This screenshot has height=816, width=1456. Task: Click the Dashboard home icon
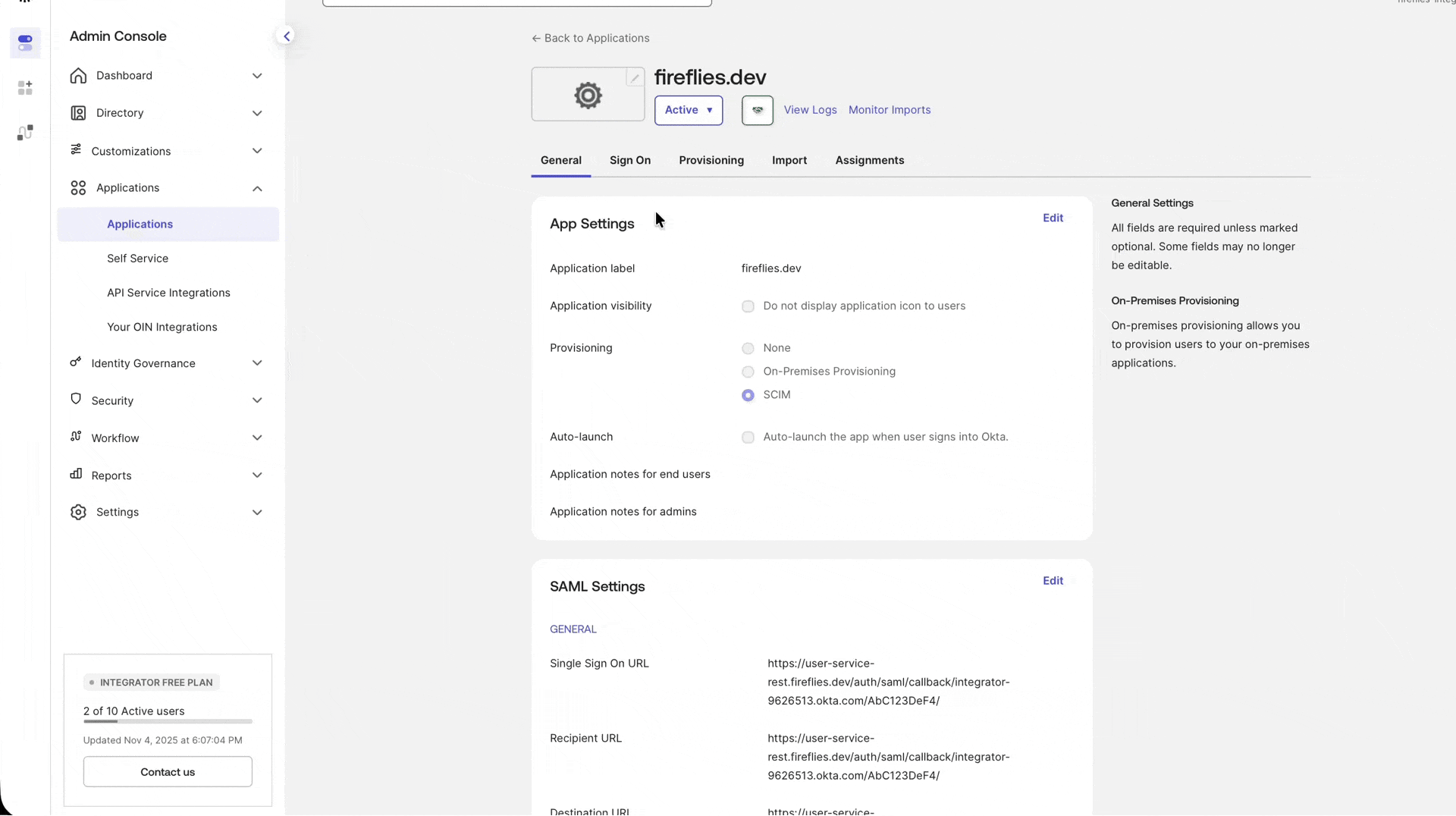click(78, 75)
